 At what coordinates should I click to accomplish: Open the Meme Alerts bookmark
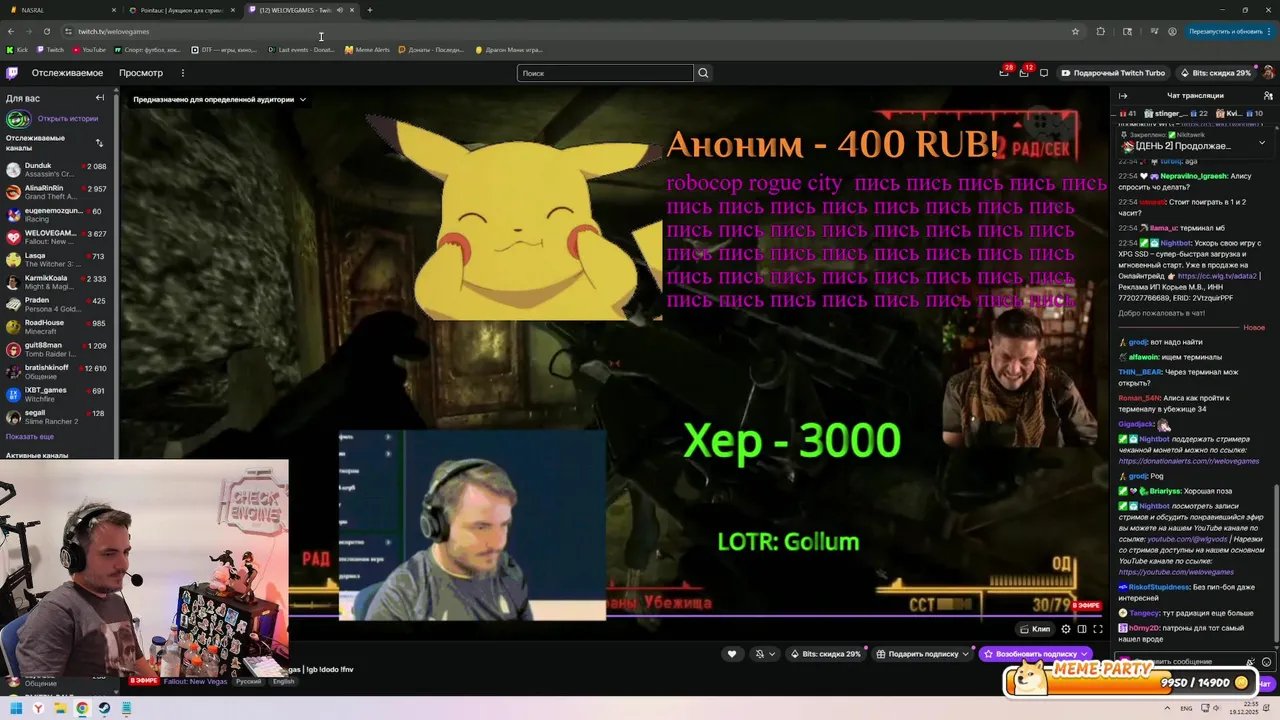pos(368,50)
